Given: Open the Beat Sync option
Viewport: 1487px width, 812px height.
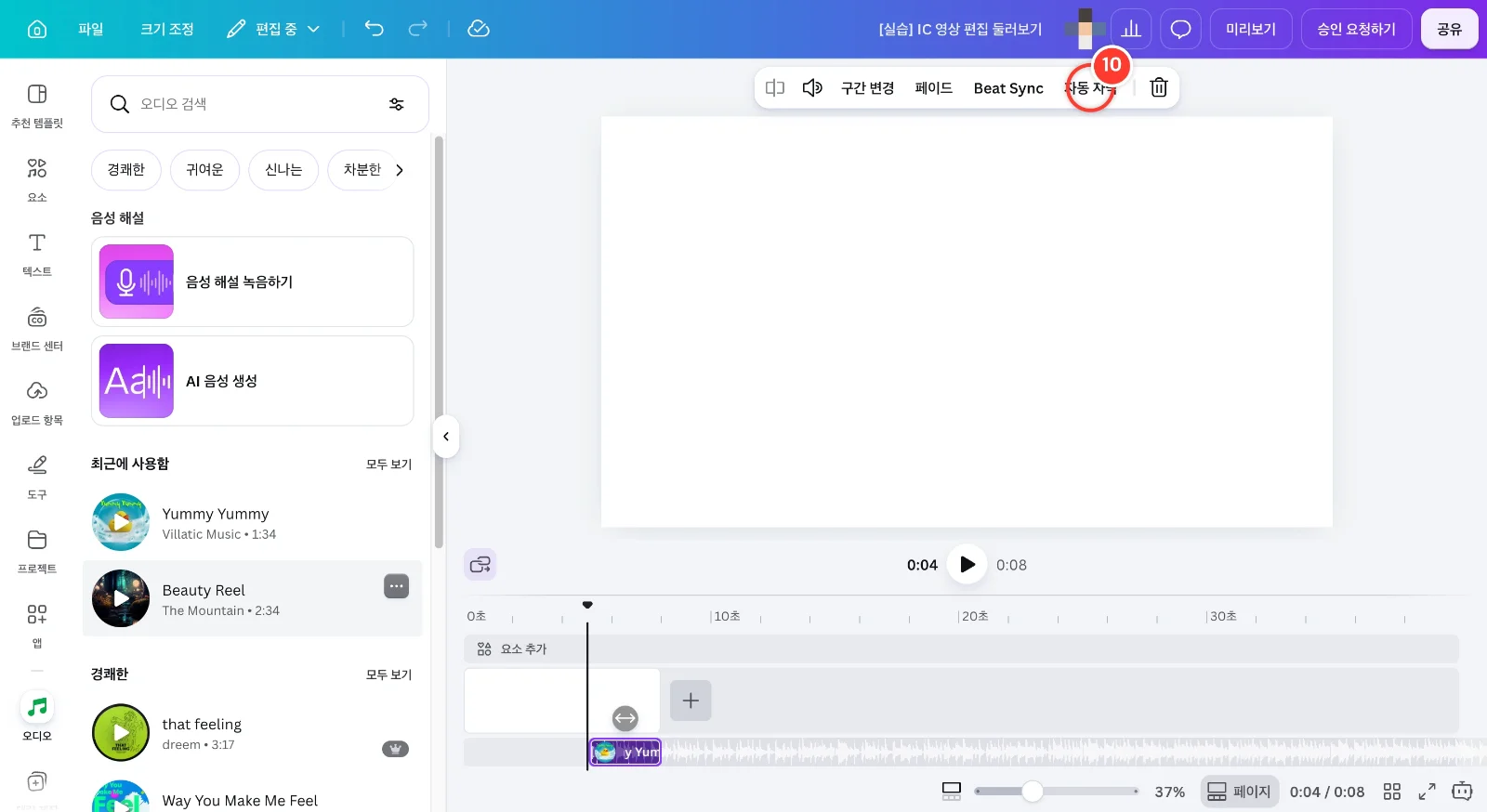Looking at the screenshot, I should [x=1008, y=87].
